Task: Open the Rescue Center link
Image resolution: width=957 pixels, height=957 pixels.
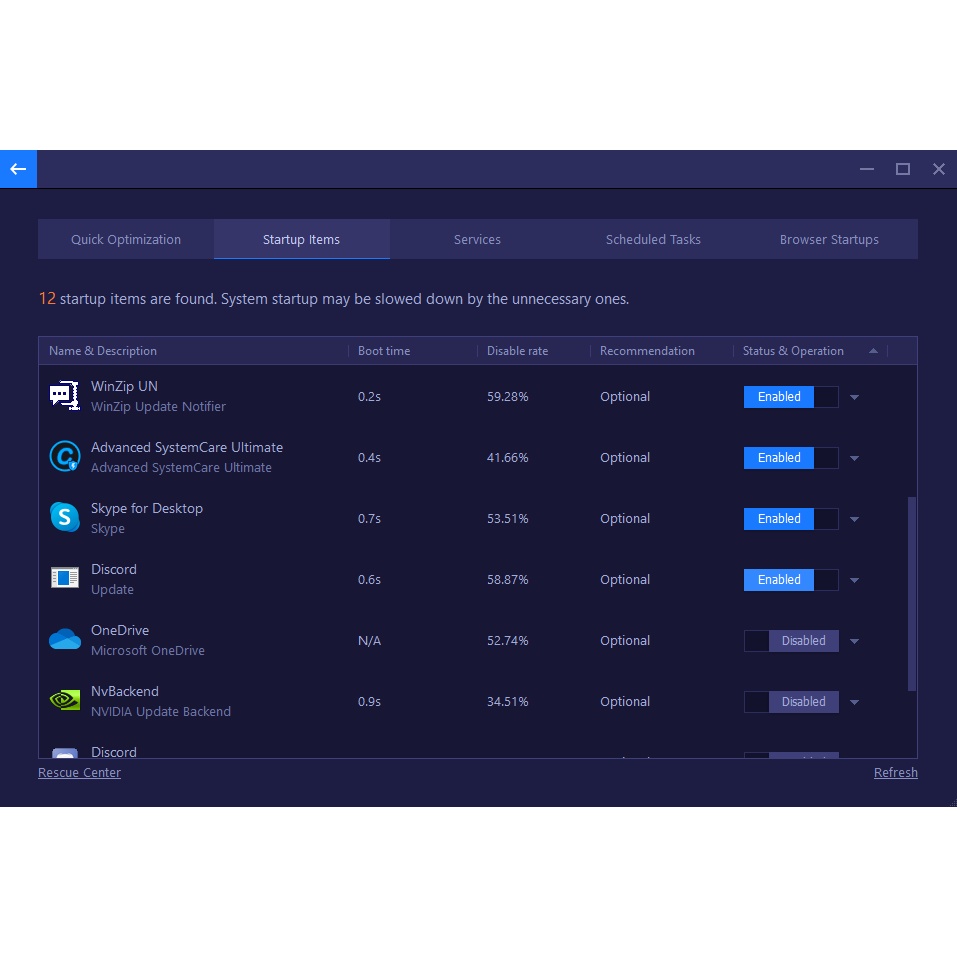Action: click(79, 773)
